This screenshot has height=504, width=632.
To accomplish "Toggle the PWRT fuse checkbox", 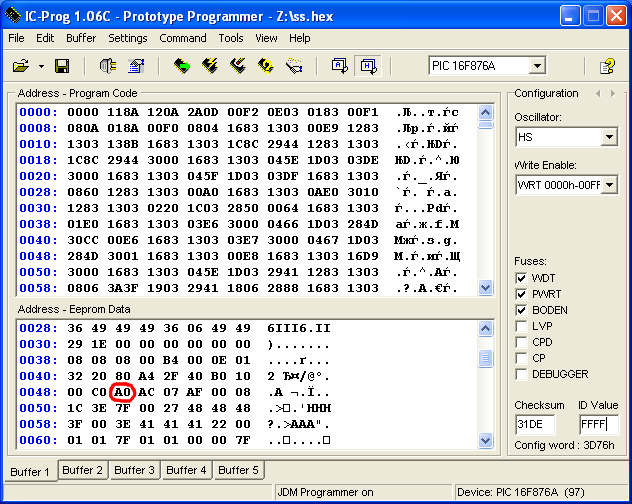I will 521,294.
